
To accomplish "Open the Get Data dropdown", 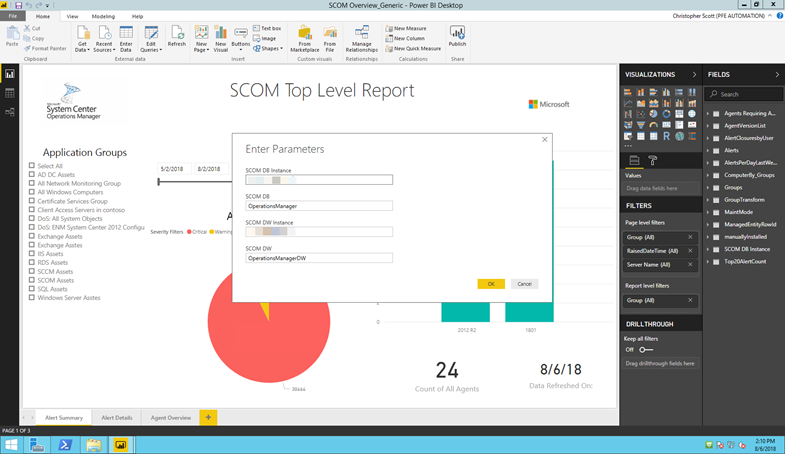I will 82,39.
